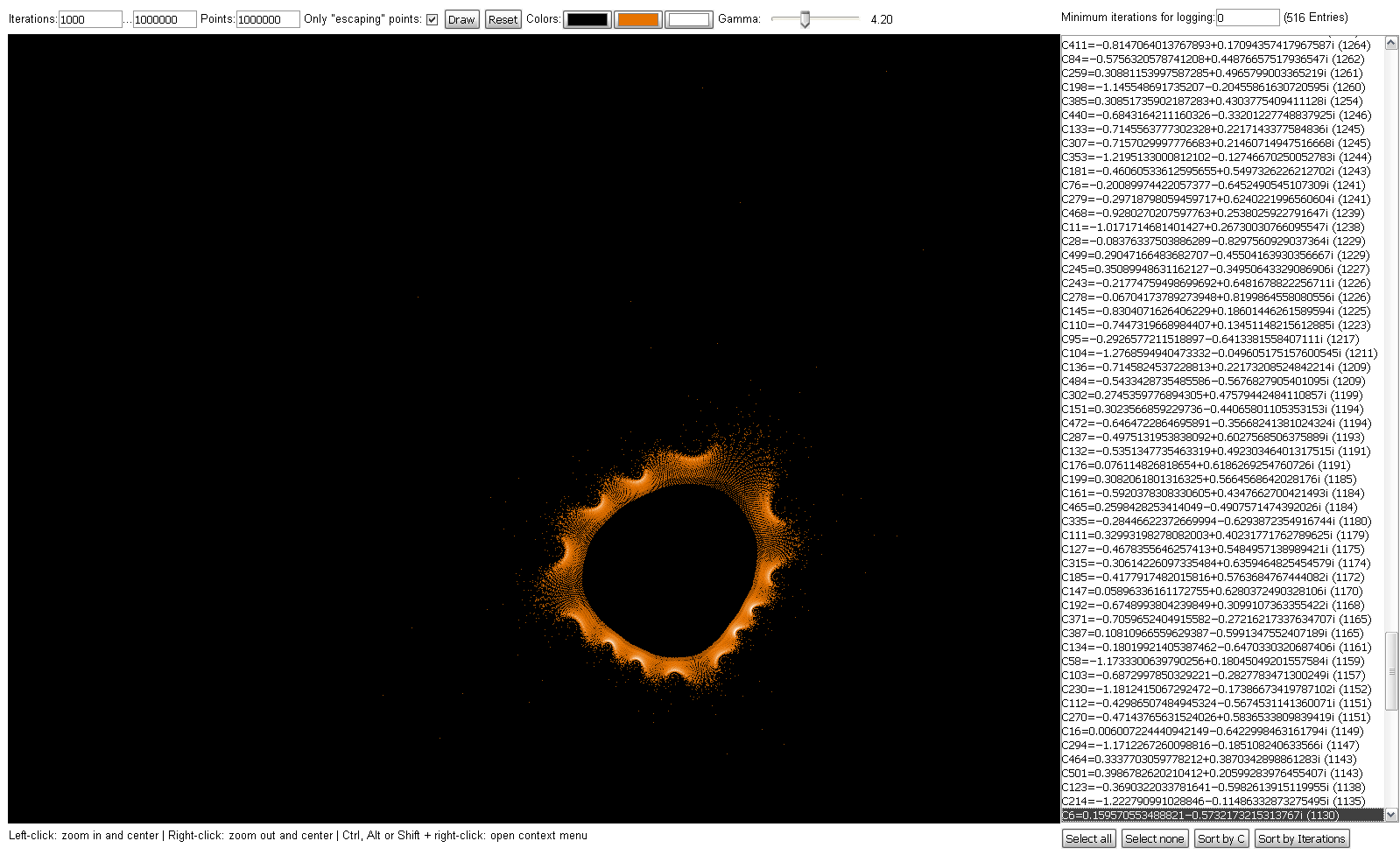Open the black color swatch

(x=587, y=19)
